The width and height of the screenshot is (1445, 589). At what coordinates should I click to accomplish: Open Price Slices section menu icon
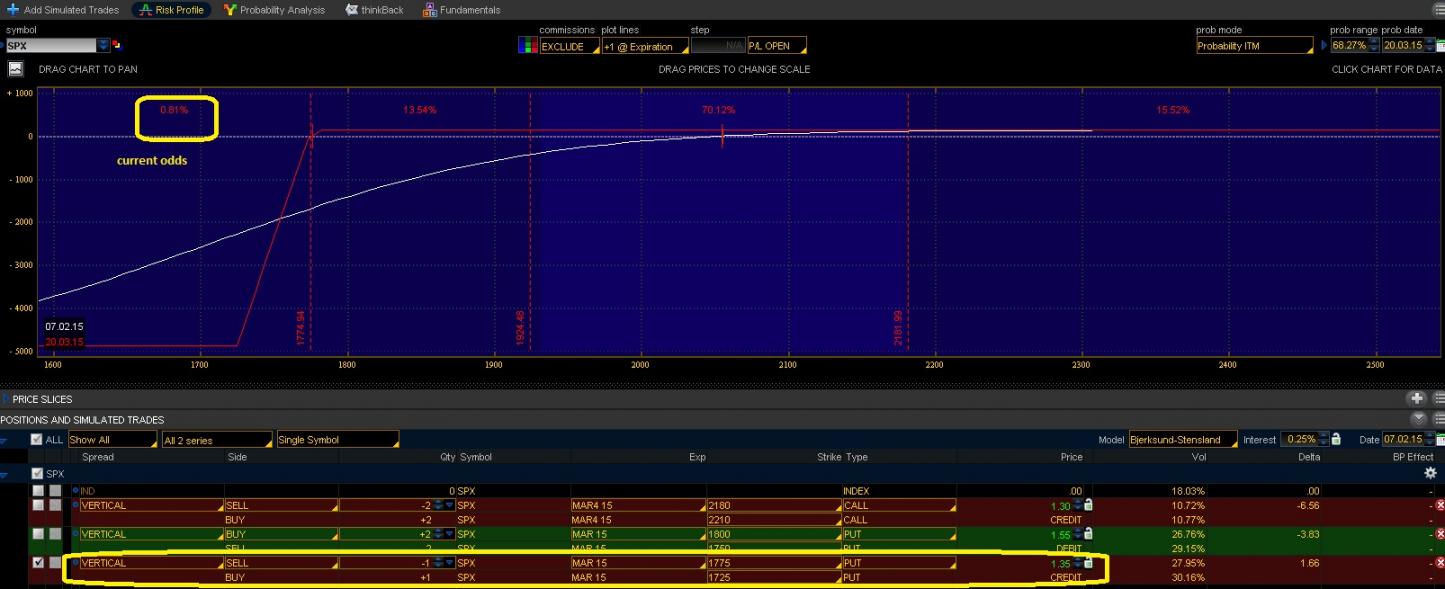1439,399
